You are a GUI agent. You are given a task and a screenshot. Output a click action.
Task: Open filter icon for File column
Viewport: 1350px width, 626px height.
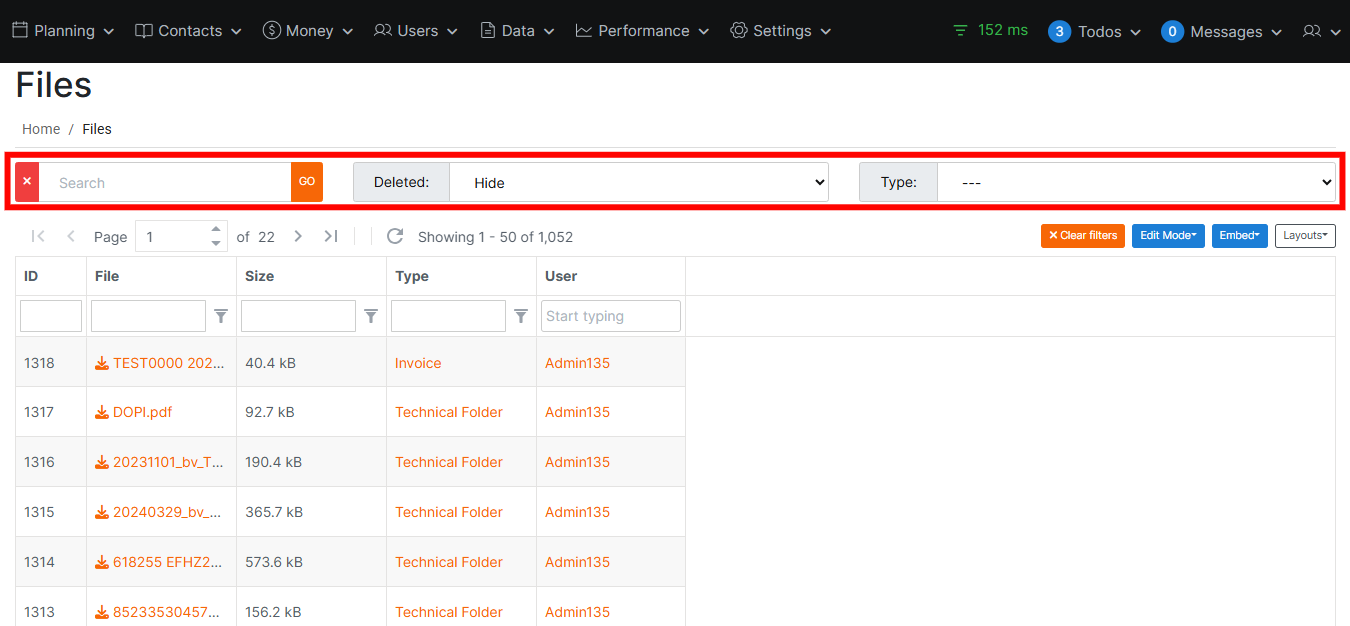[221, 316]
